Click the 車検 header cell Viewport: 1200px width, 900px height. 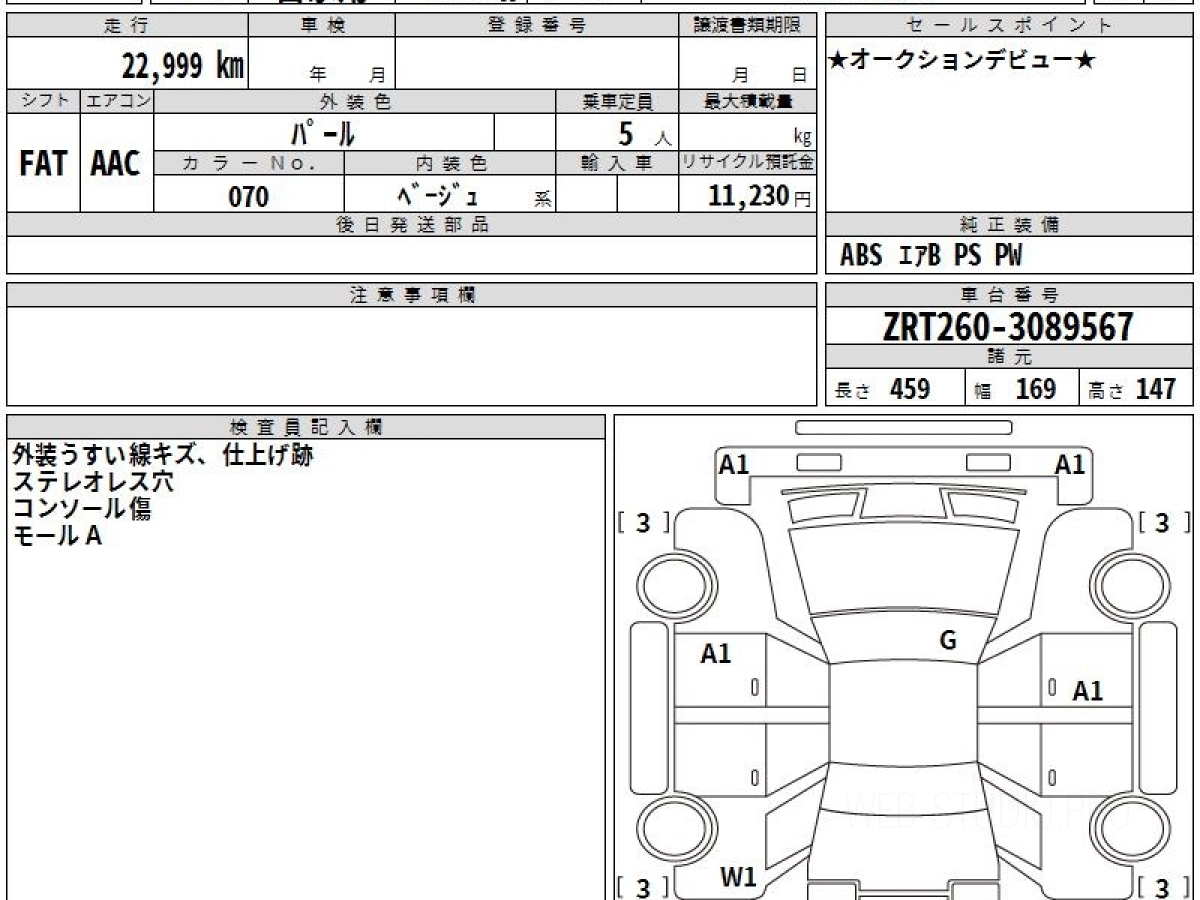321,26
